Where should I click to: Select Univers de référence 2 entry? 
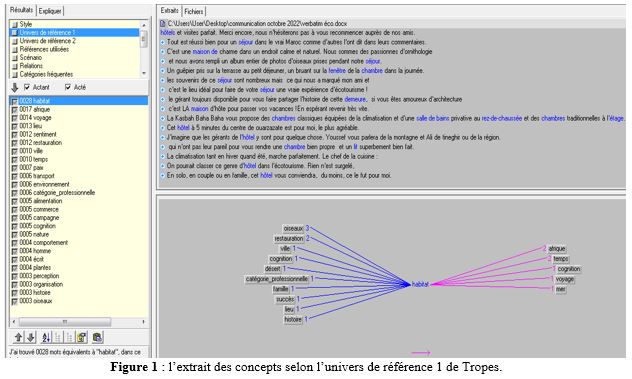(x=48, y=41)
